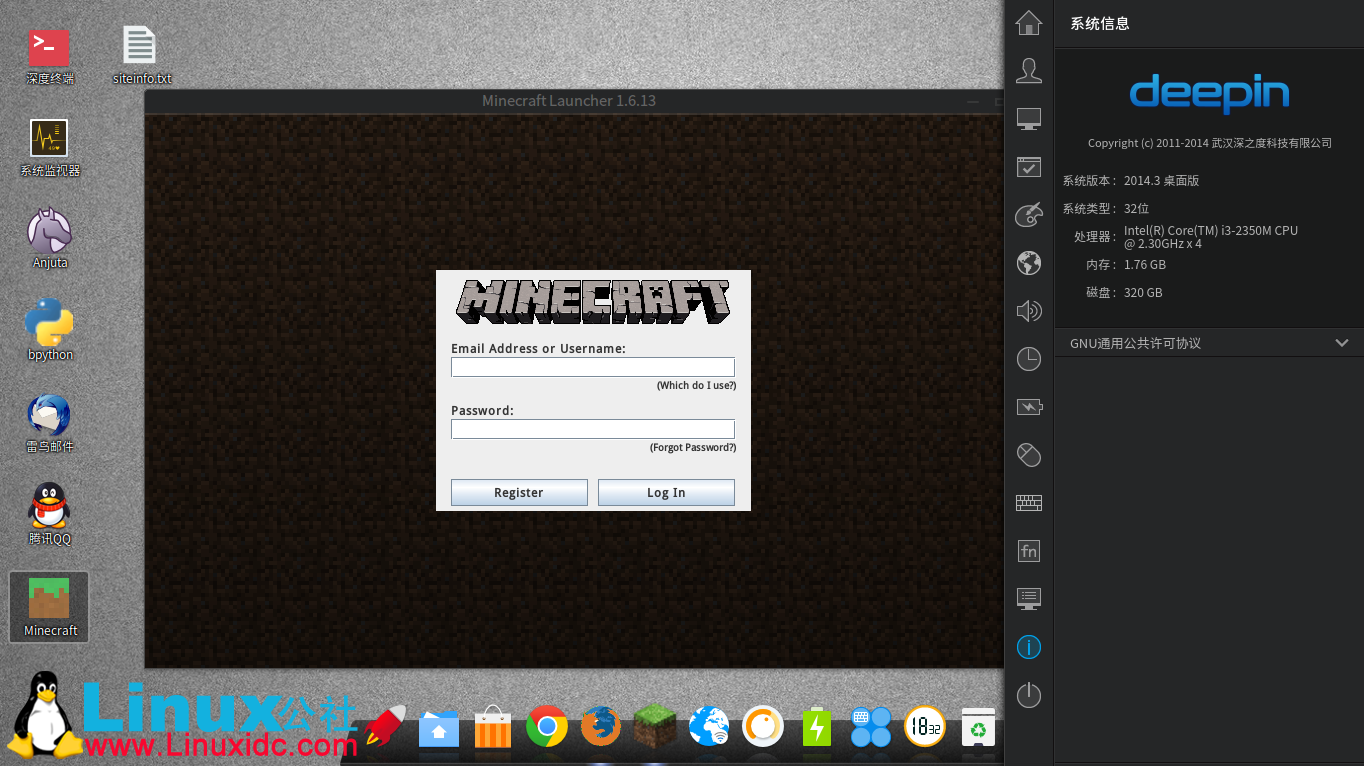Select the System Information (i) sidebar icon
Viewport: 1364px width, 766px height.
[1029, 647]
